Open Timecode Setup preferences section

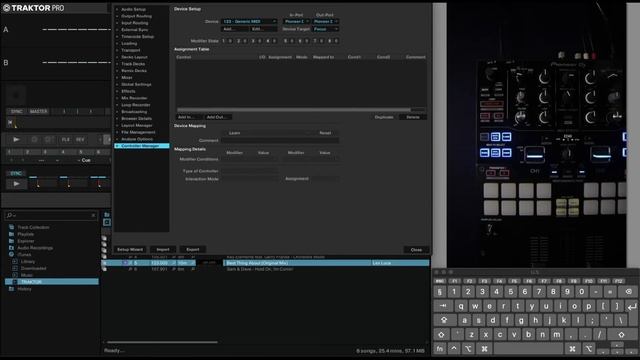pos(138,36)
